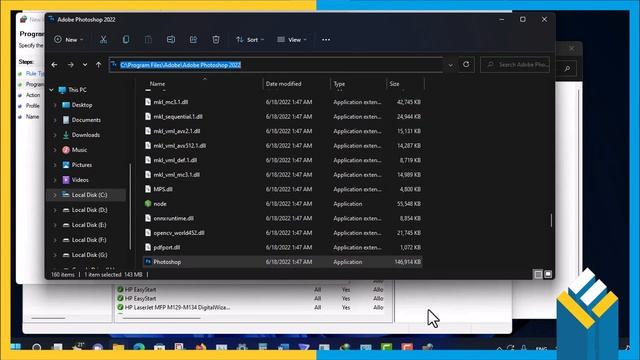640x360 pixels.
Task: Click the file list vertical scrollbar thumb
Action: click(551, 220)
